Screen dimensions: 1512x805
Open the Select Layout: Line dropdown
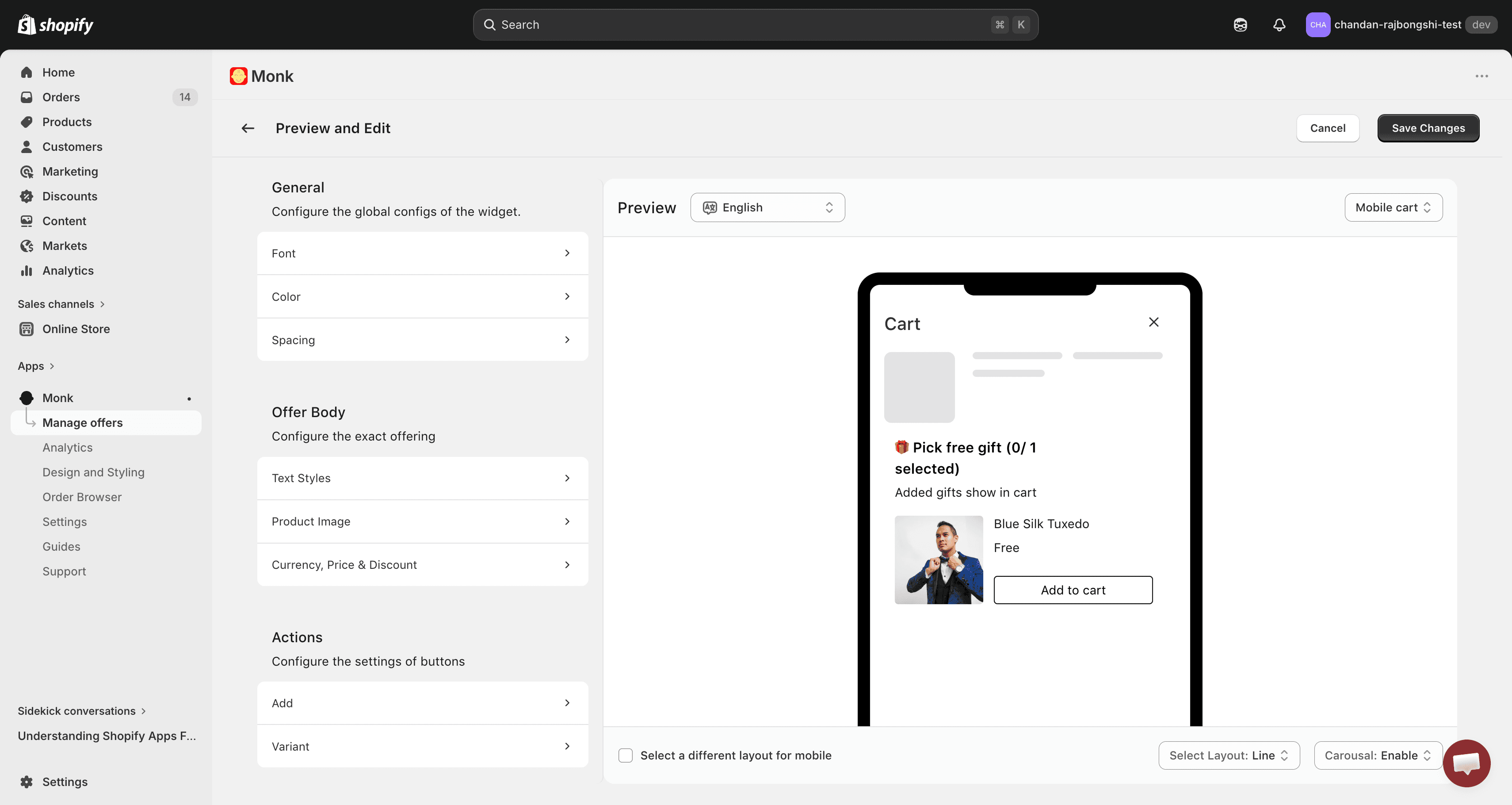pos(1229,755)
